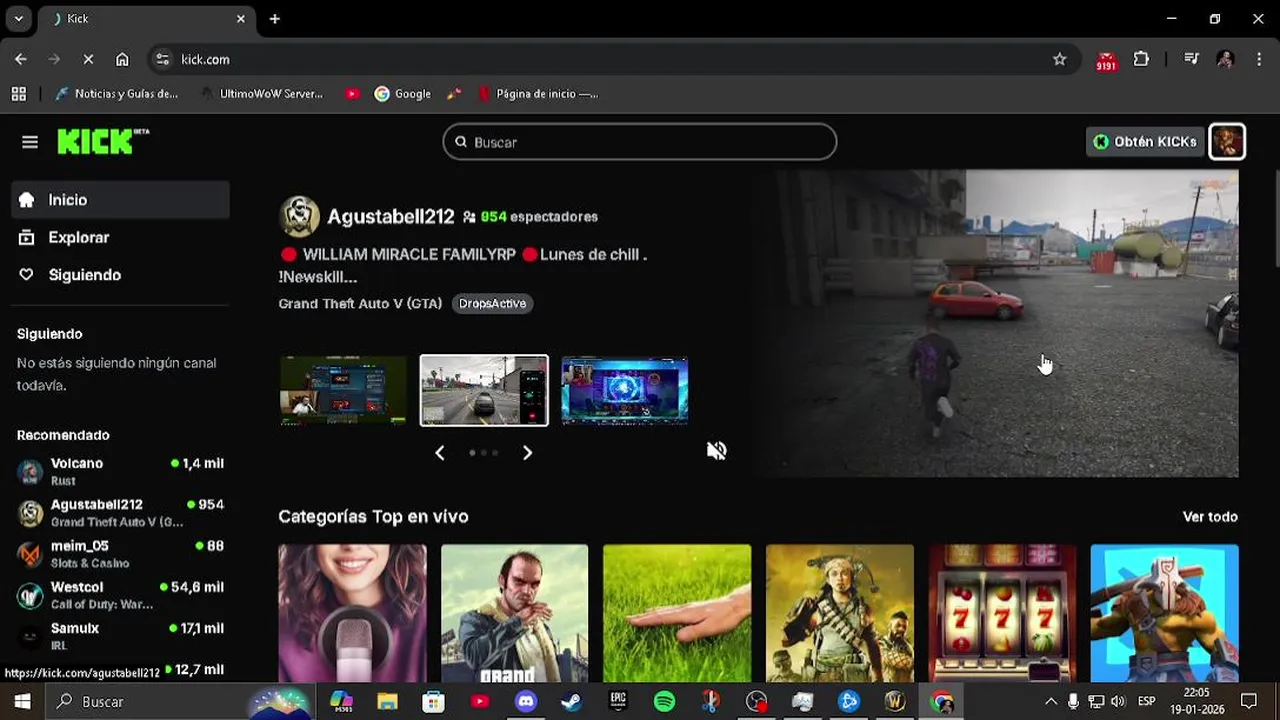Bookmark this page with star
This screenshot has width=1280, height=720.
(x=1060, y=59)
